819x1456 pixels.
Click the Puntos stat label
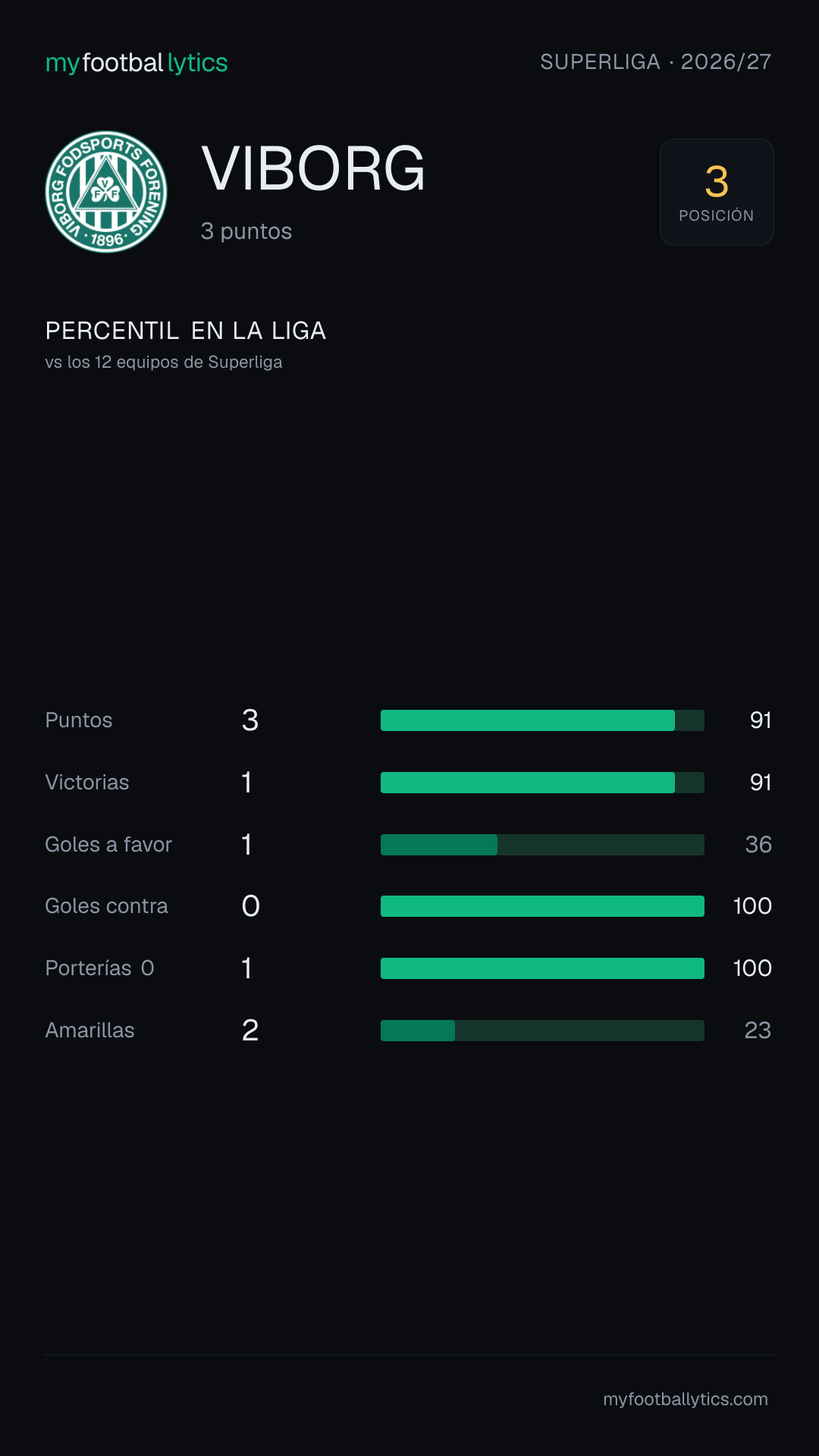point(79,720)
